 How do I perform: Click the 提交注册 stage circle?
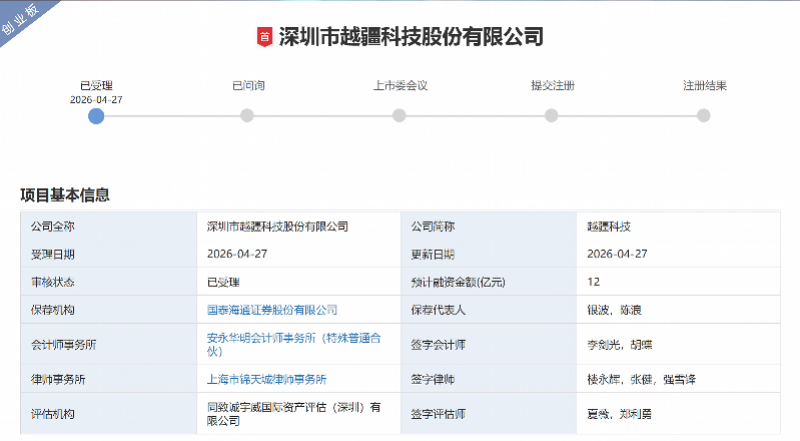[551, 116]
